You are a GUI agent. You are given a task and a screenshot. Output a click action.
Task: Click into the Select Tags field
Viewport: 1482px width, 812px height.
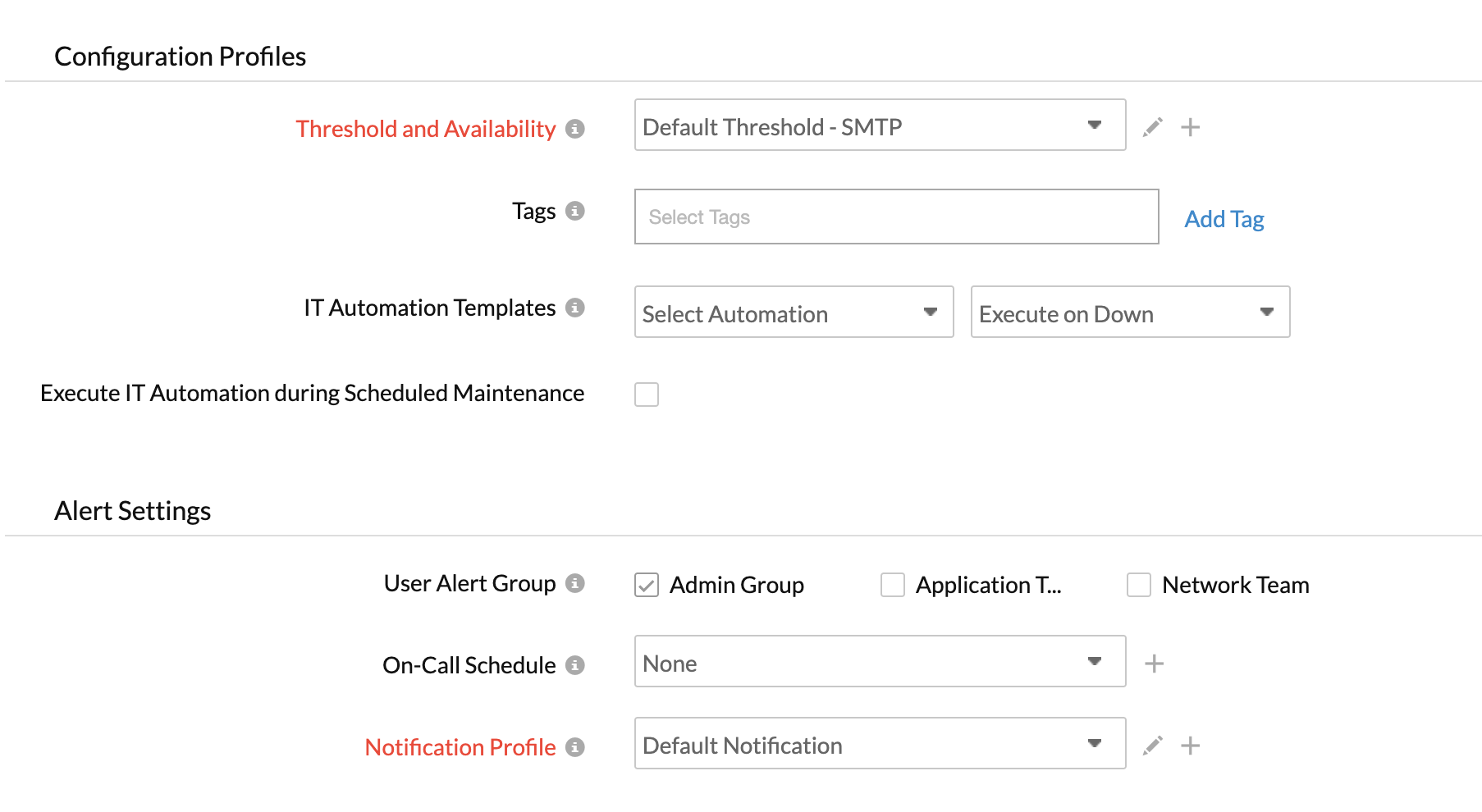coord(896,217)
